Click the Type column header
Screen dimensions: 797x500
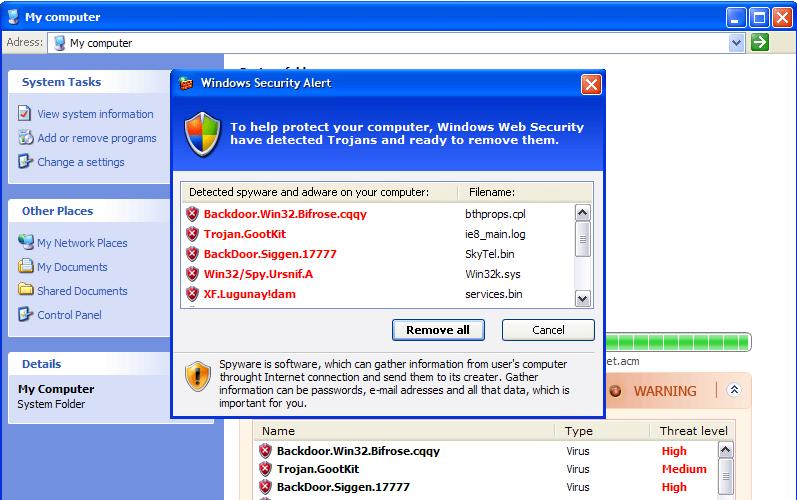[602, 430]
